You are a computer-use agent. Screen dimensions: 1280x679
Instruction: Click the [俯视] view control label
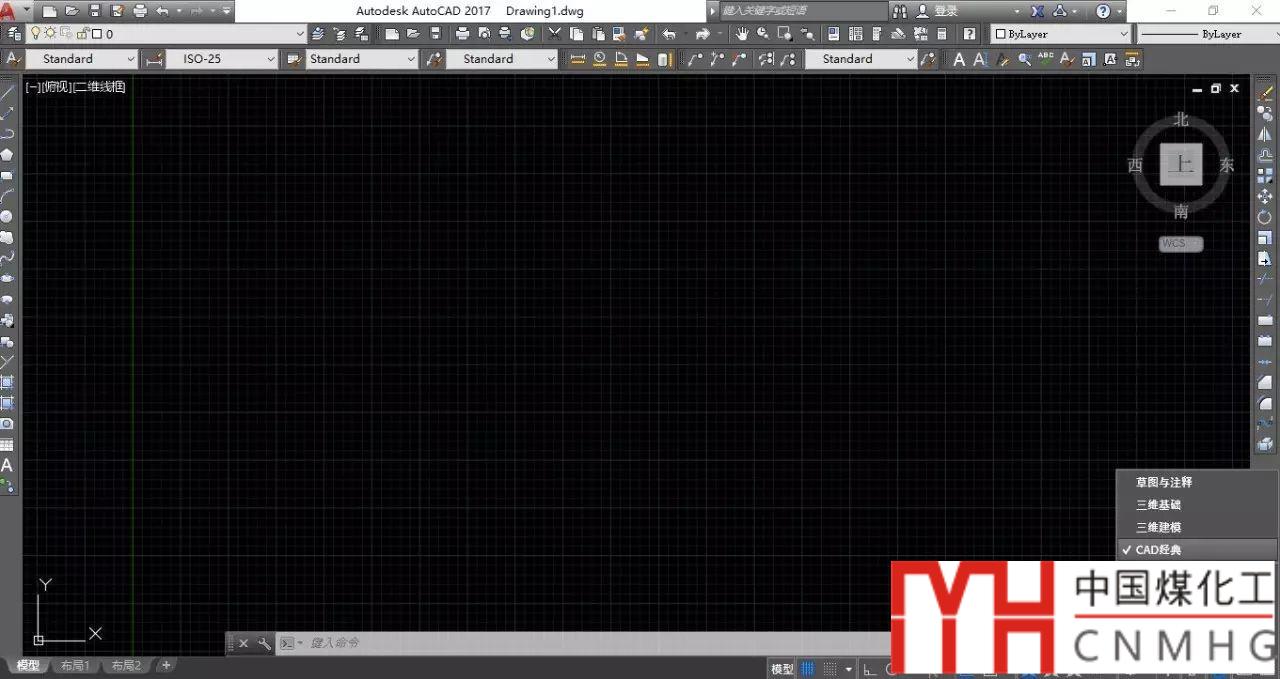click(57, 87)
